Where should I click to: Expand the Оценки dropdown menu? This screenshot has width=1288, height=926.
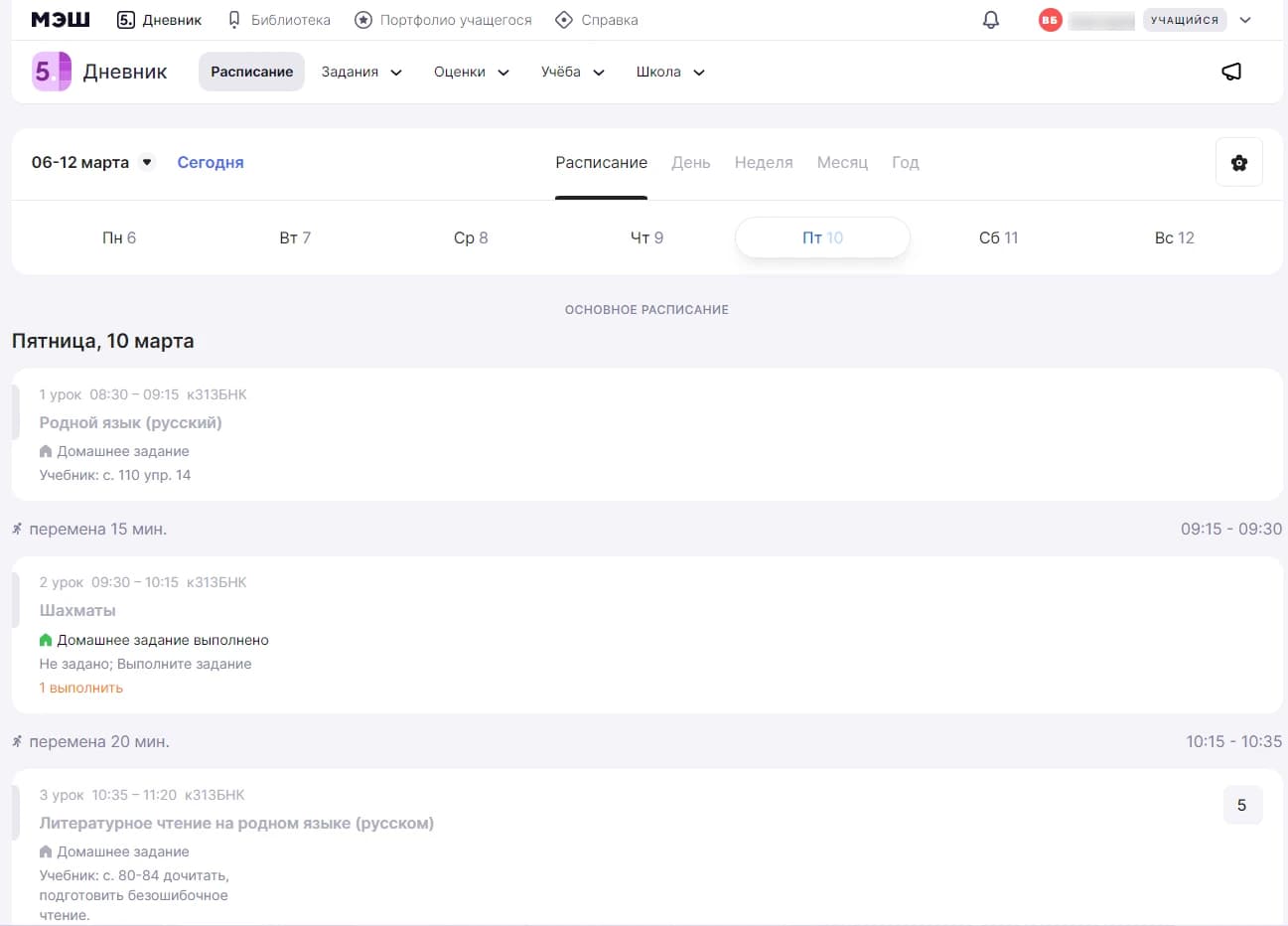pyautogui.click(x=471, y=72)
